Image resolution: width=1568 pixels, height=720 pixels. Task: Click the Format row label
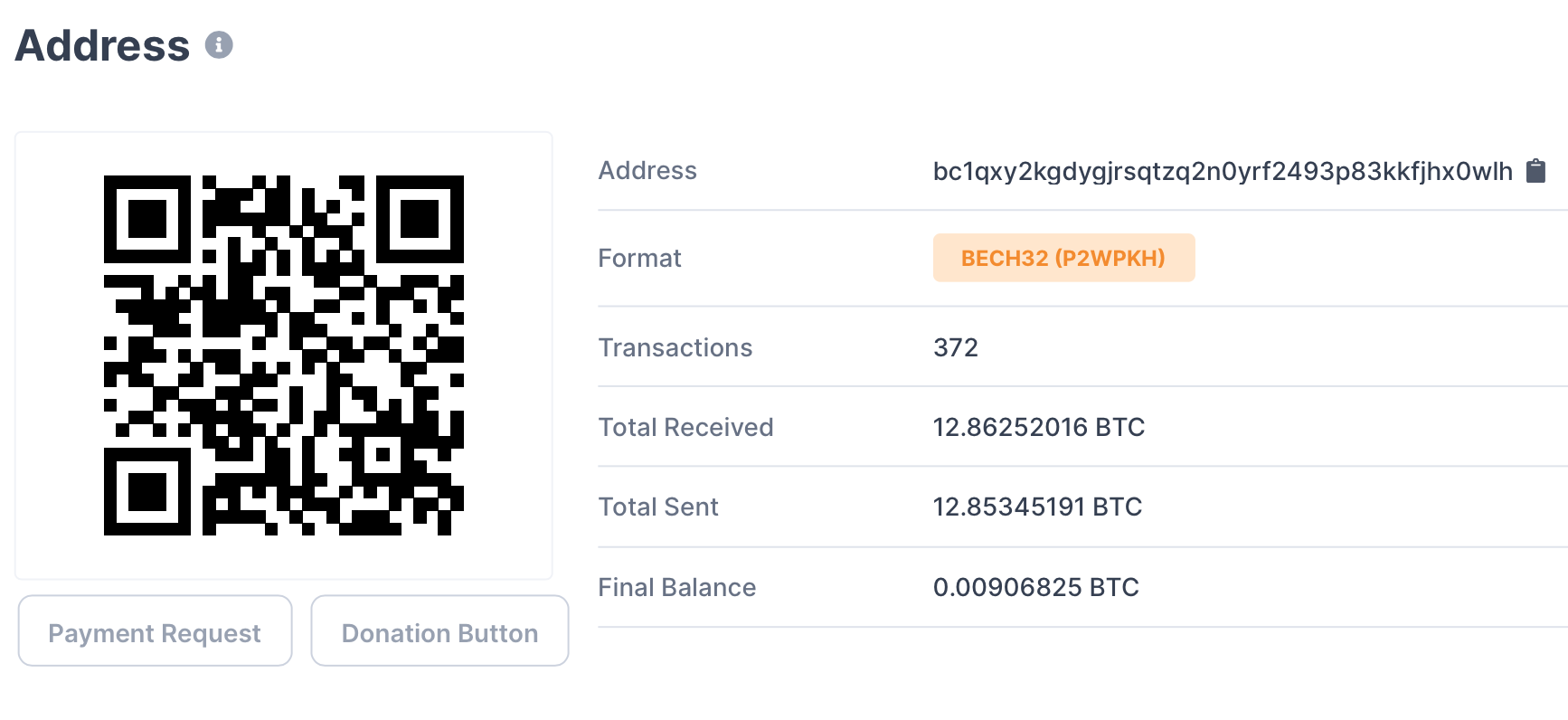click(x=639, y=259)
